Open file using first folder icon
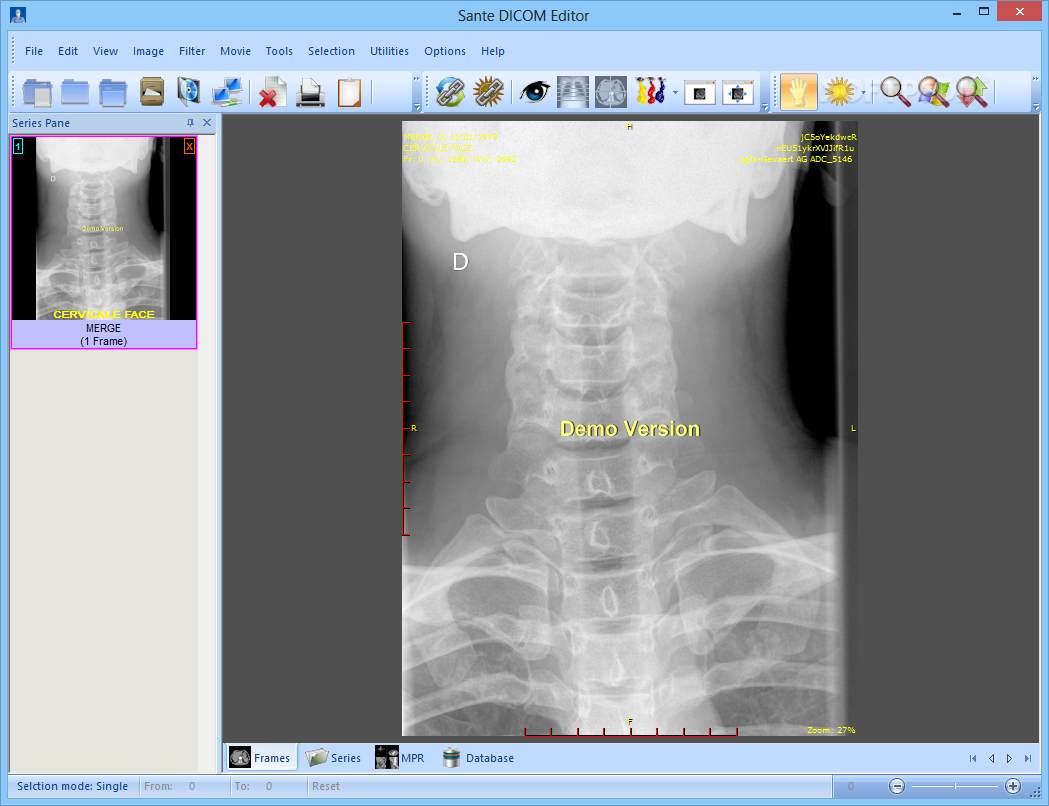Screen dimensions: 1049x806 point(37,92)
